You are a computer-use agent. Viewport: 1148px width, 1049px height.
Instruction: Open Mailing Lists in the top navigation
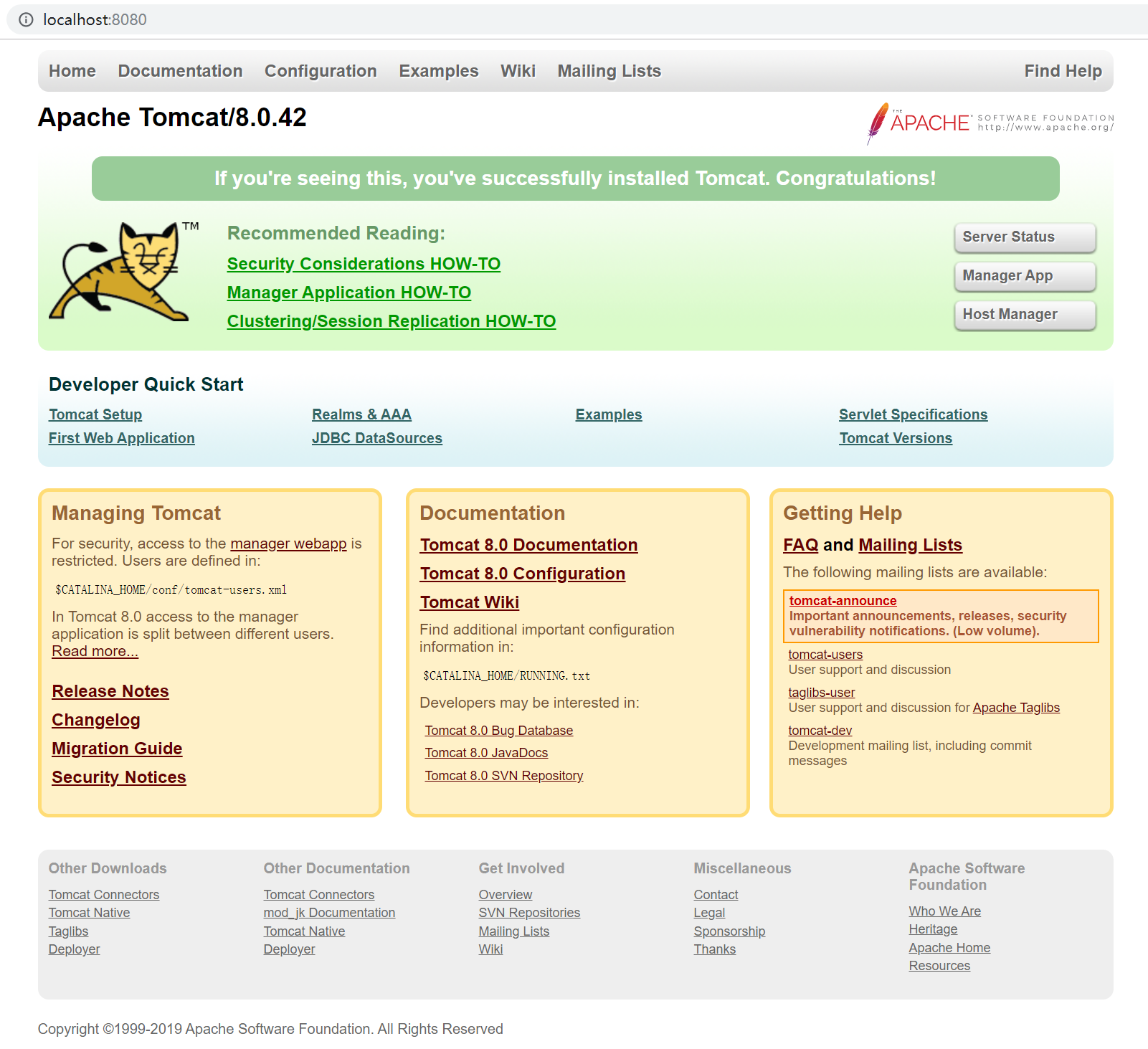(x=609, y=71)
